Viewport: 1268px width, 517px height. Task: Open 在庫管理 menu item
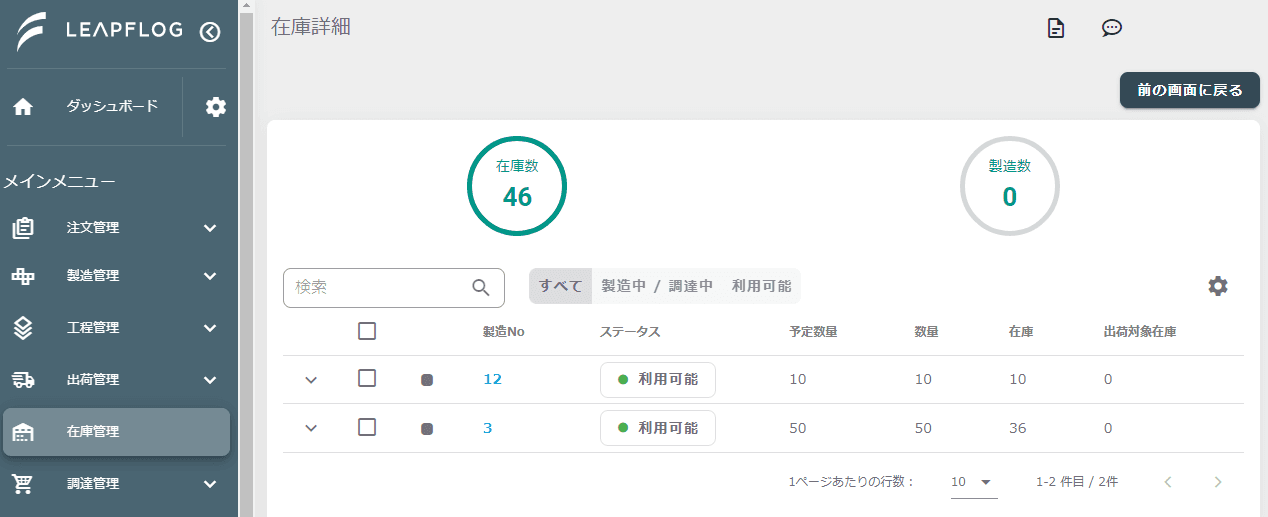[116, 432]
